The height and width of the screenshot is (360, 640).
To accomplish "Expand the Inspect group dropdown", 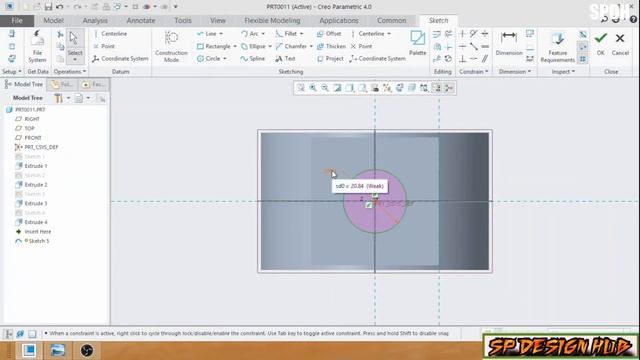I will click(x=563, y=71).
